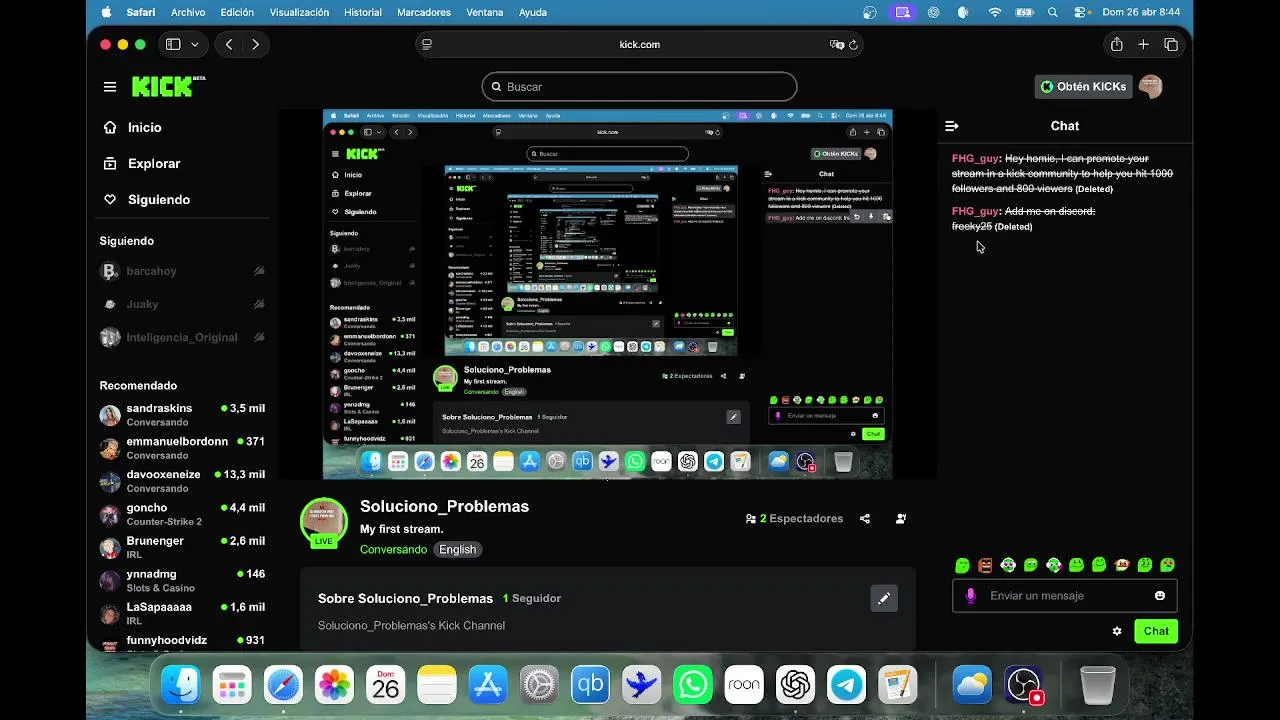The height and width of the screenshot is (720, 1280).
Task: Insert the first green blob emote
Action: (962, 565)
